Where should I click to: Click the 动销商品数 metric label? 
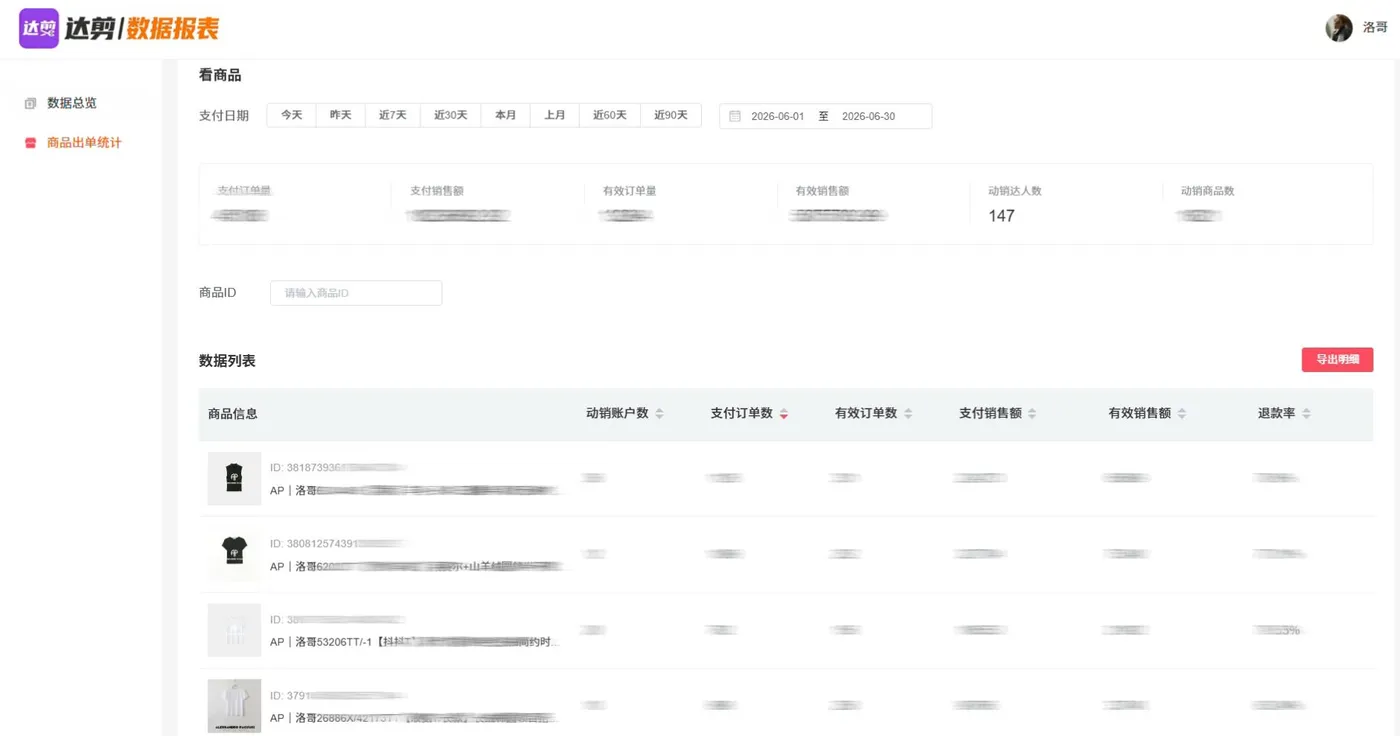(x=1207, y=191)
